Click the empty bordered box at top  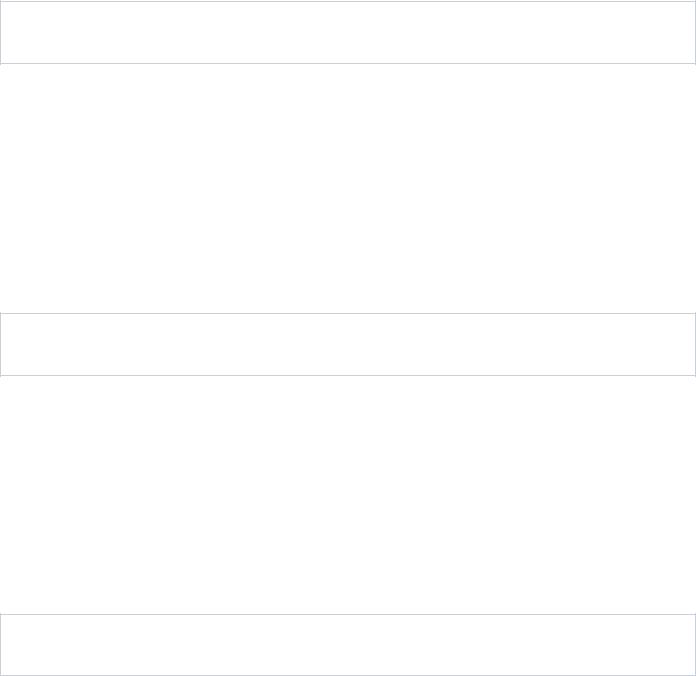[x=348, y=32]
